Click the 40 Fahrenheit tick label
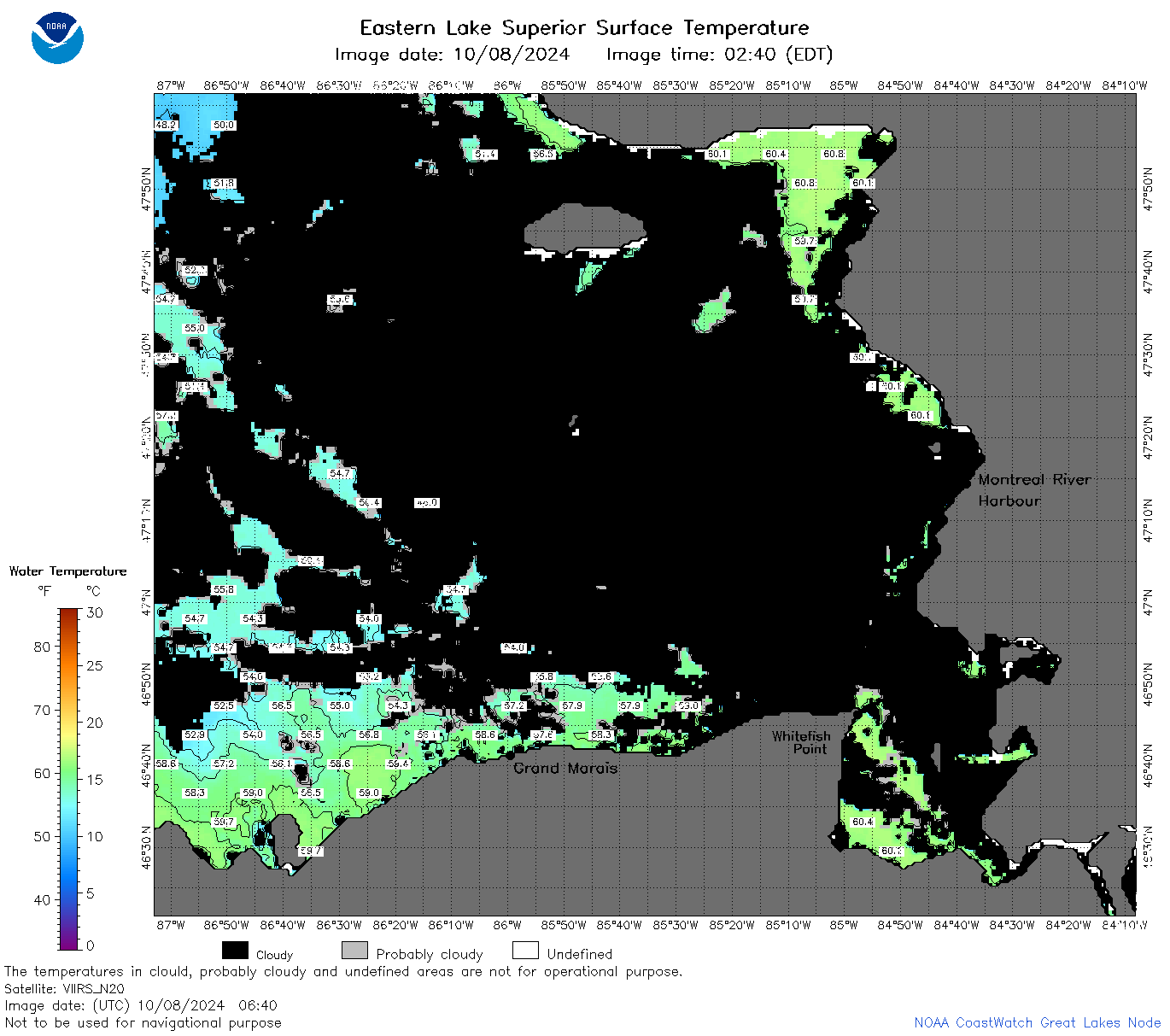This screenshot has height=1036, width=1170. click(42, 899)
